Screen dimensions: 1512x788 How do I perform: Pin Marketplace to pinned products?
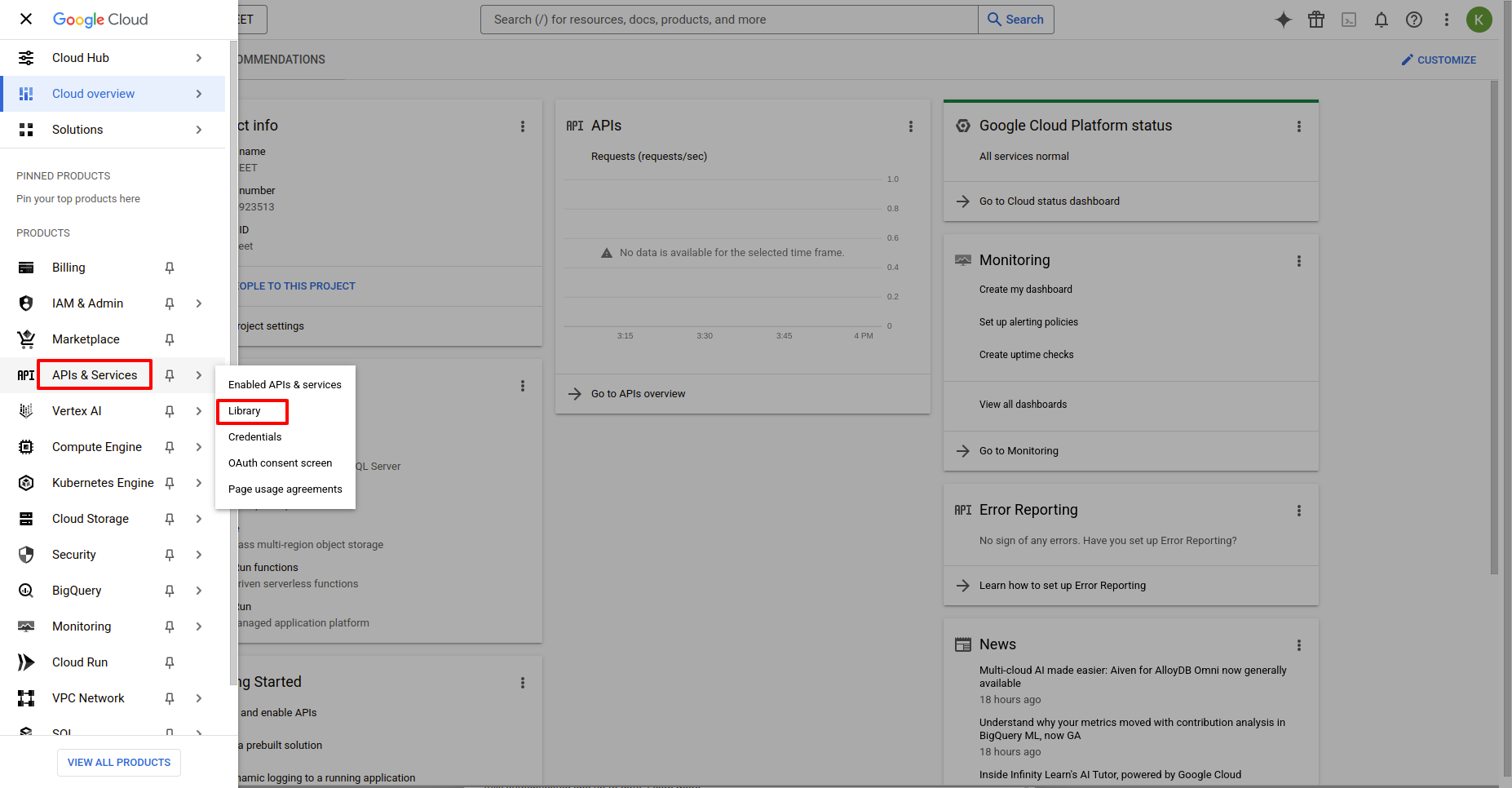170,339
